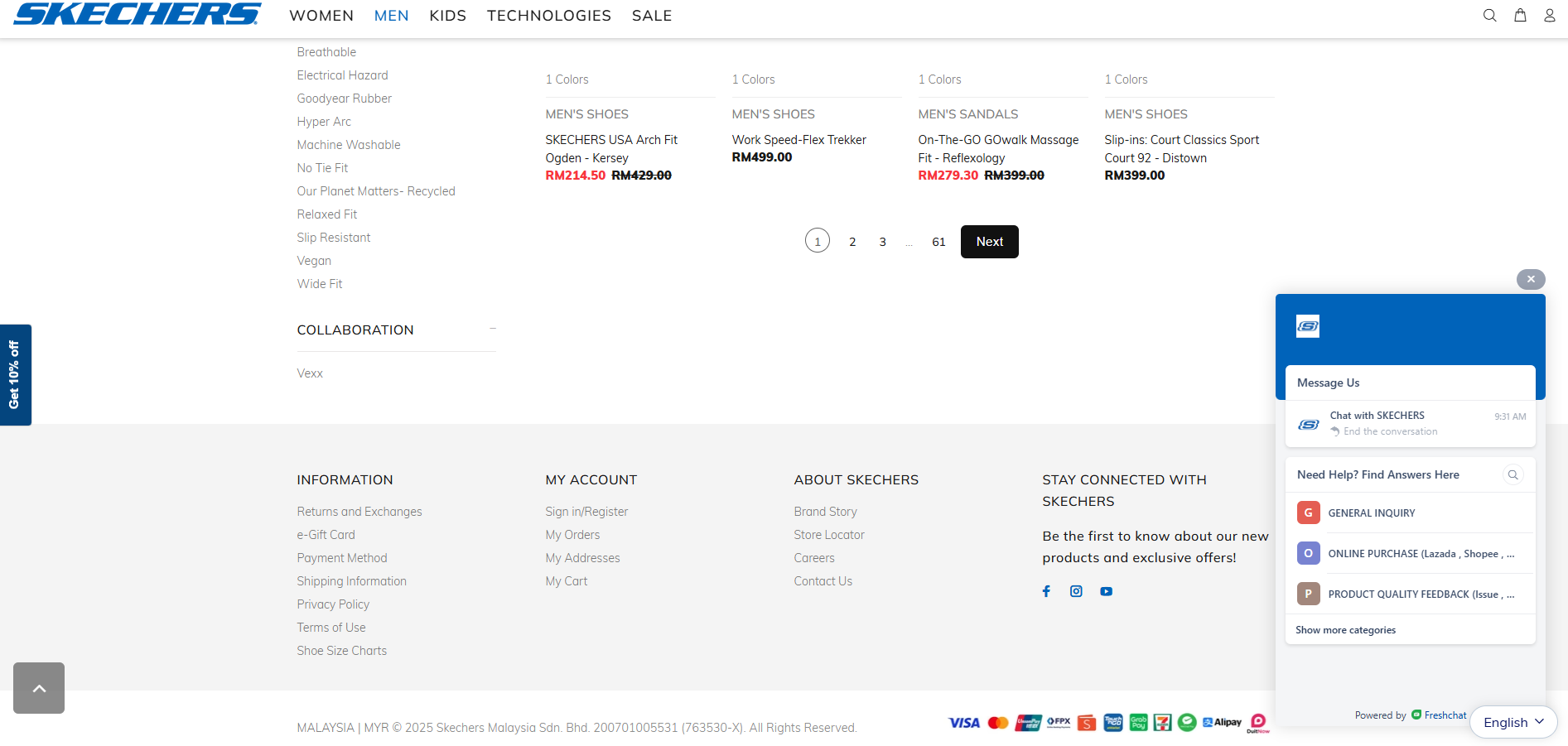Filter by Relaxed Fit
1568x746 pixels.
pyautogui.click(x=327, y=214)
